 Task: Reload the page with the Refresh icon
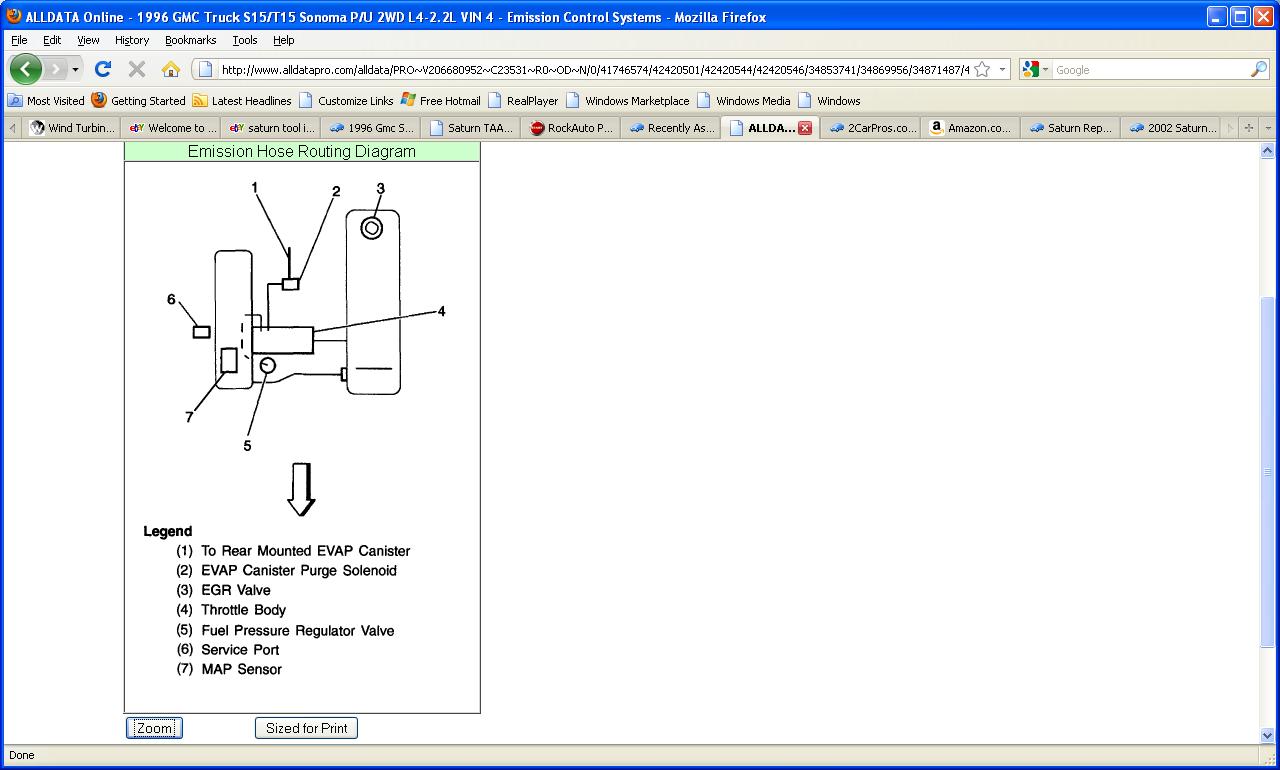[102, 69]
